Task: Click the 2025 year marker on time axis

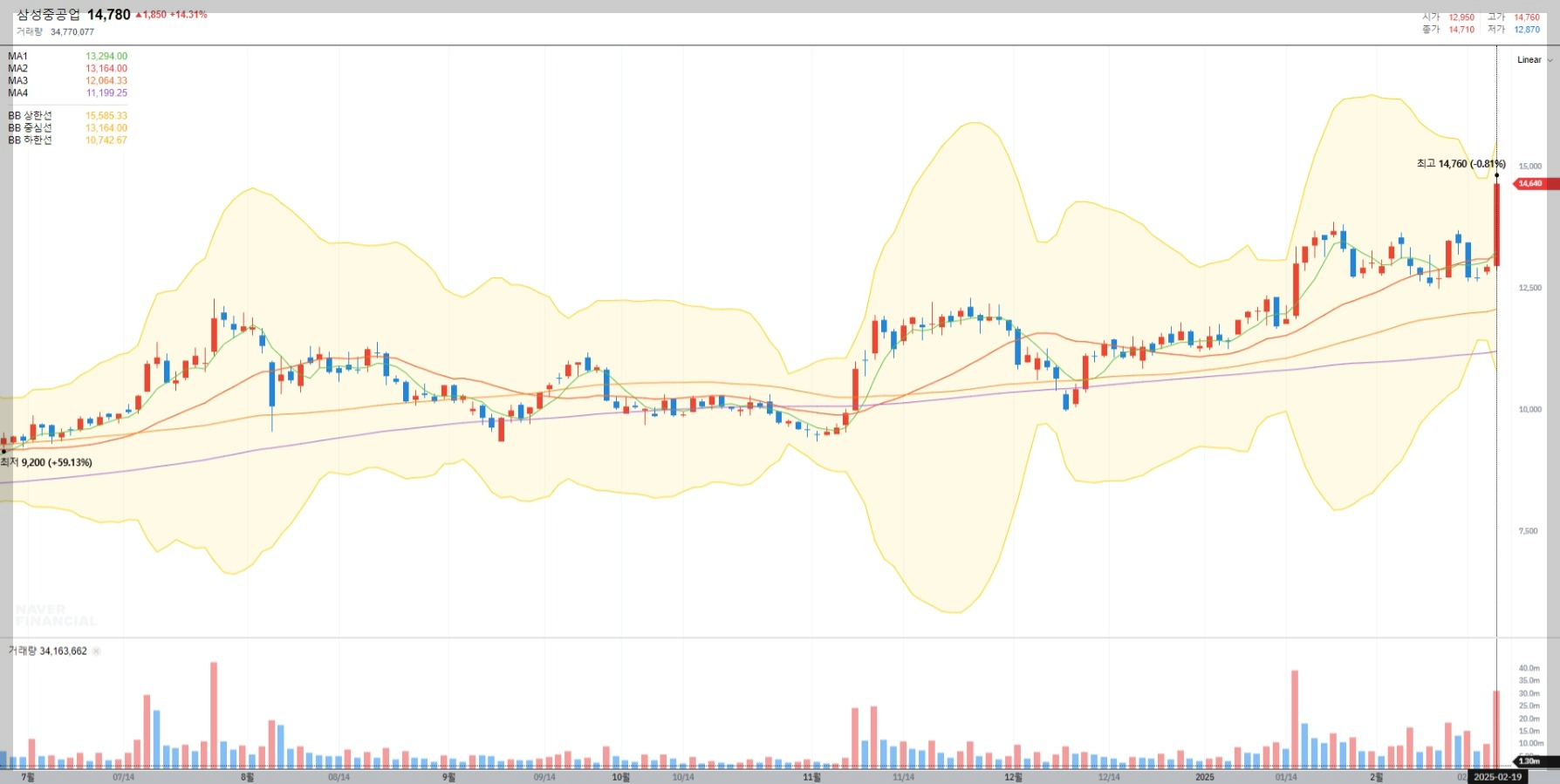Action: [x=1205, y=777]
